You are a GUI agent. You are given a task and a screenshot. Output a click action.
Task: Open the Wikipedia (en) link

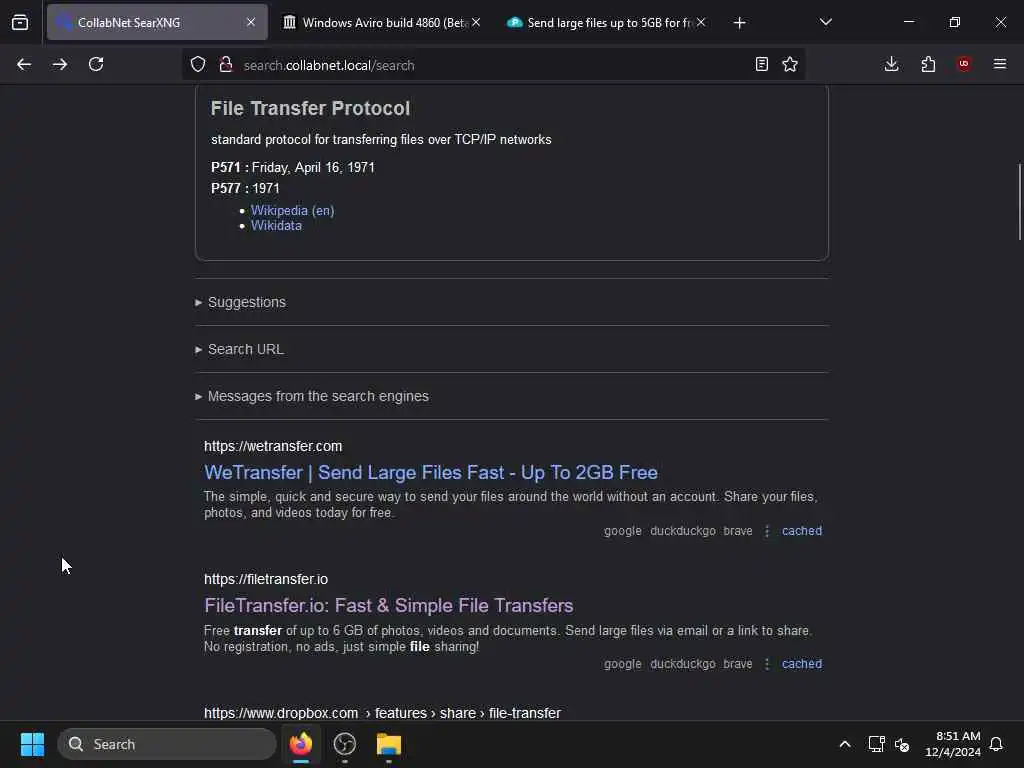point(293,210)
